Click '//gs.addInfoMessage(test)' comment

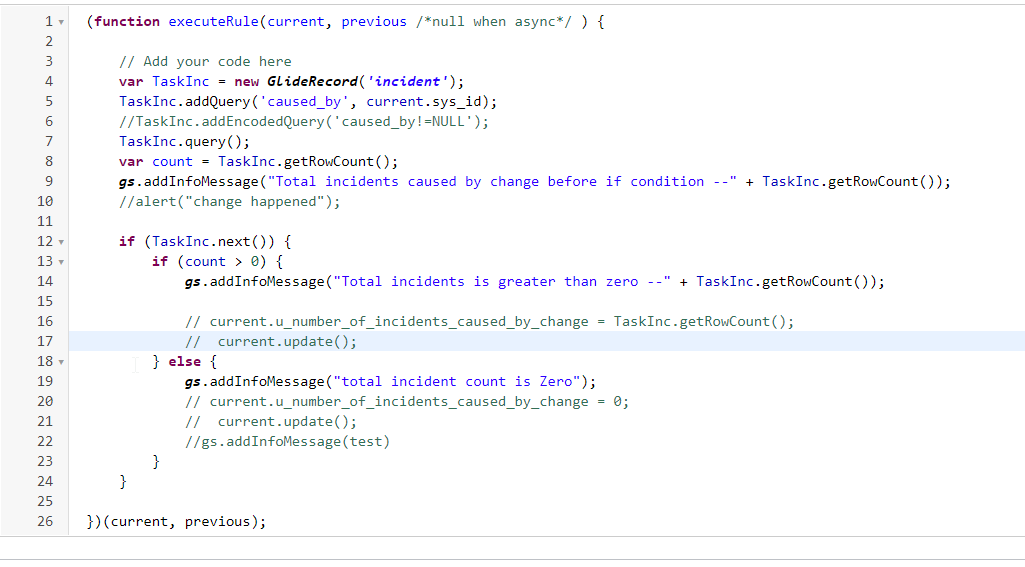click(287, 441)
